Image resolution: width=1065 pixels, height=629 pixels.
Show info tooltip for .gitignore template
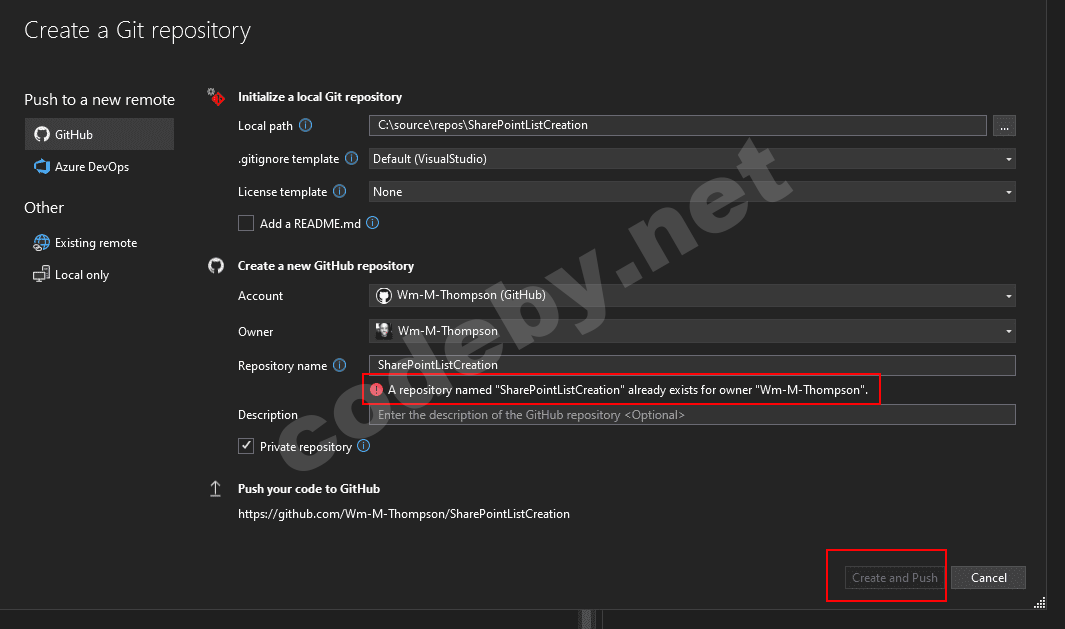(x=351, y=158)
